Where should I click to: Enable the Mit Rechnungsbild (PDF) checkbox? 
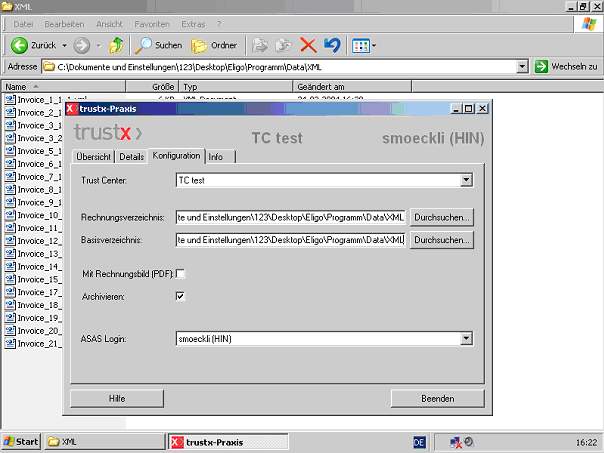coord(180,273)
